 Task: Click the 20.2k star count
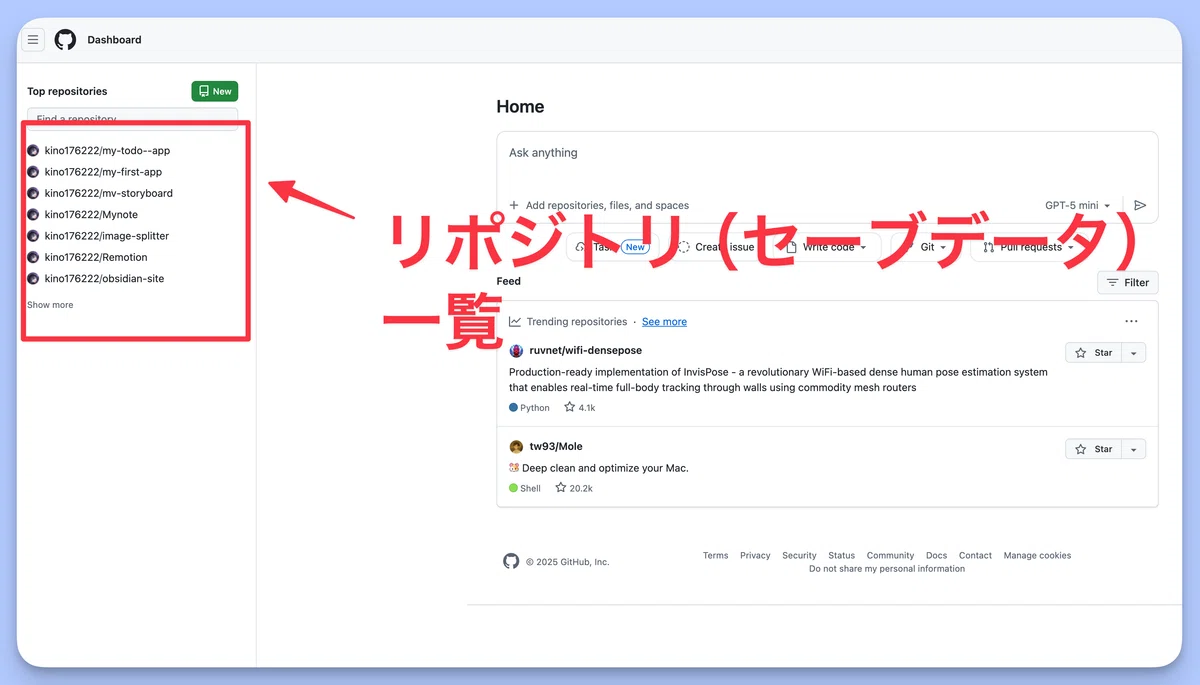(x=574, y=489)
